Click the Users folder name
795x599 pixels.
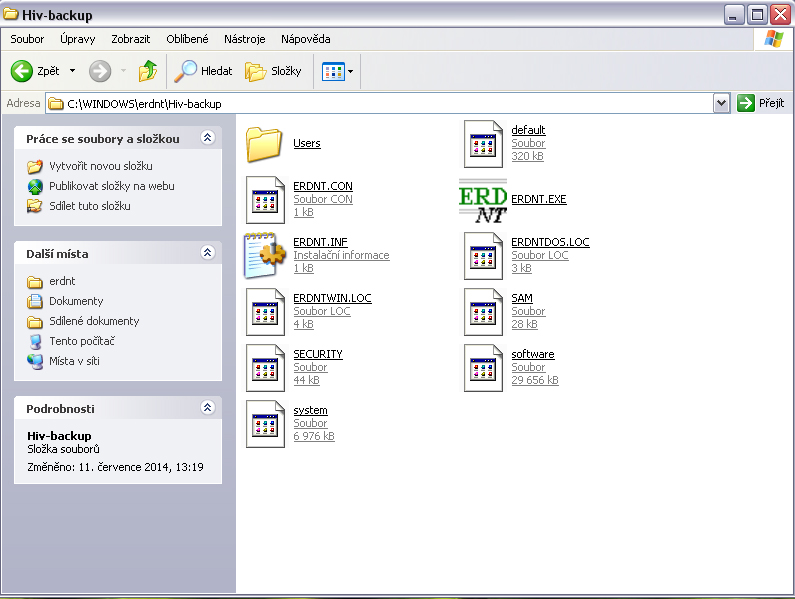click(x=307, y=144)
